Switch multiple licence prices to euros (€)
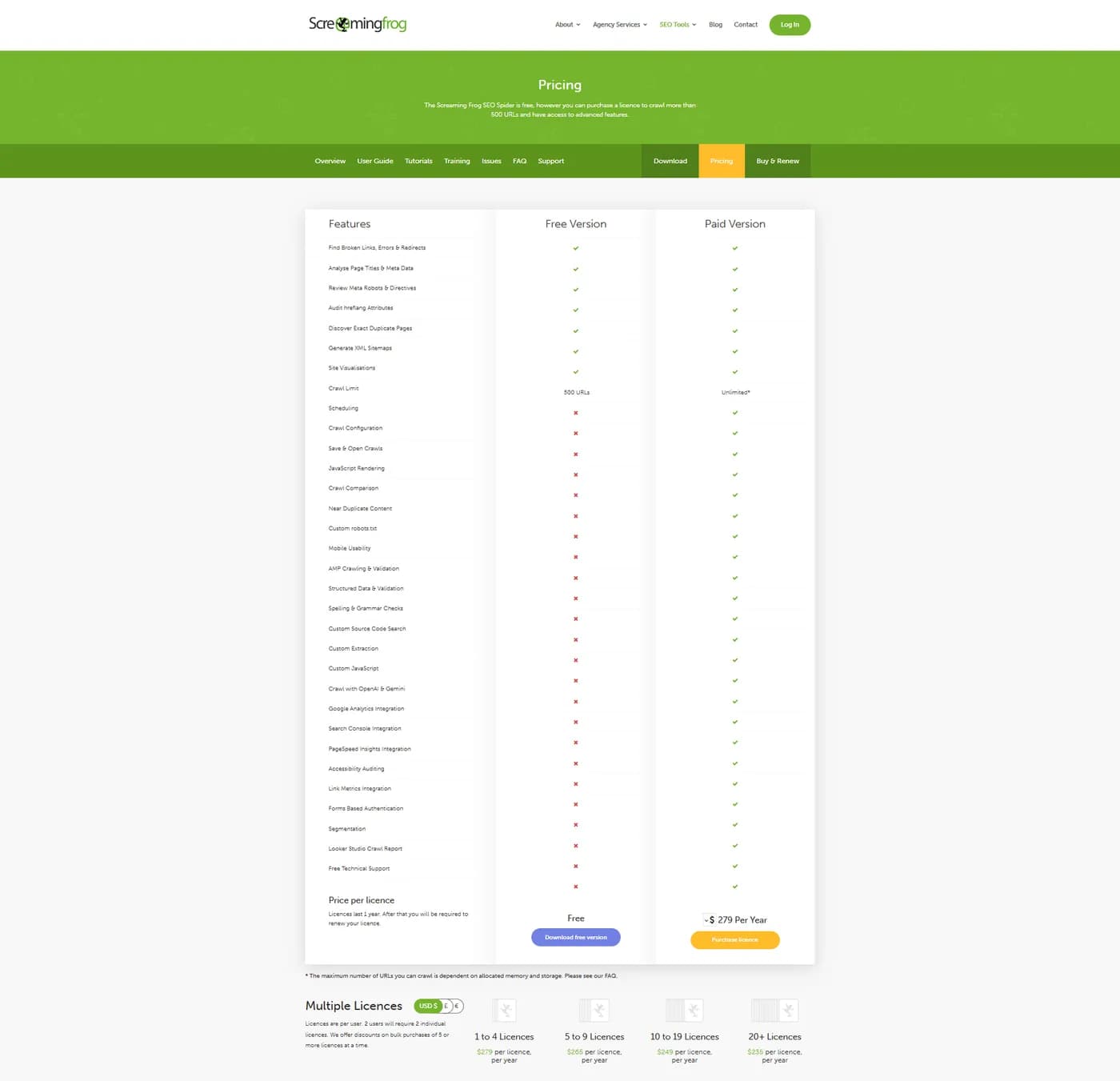This screenshot has width=1120, height=1081. 458,1006
